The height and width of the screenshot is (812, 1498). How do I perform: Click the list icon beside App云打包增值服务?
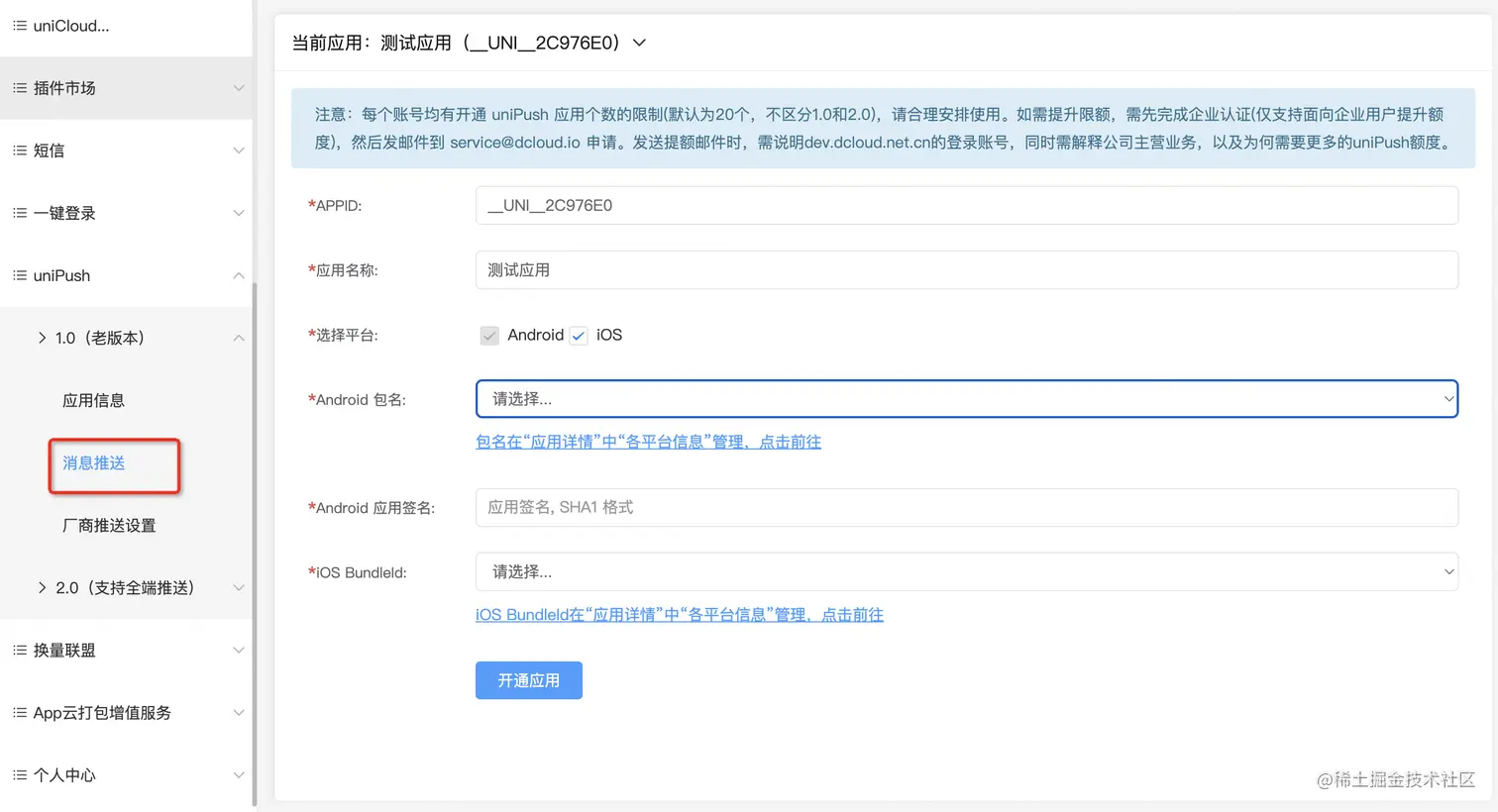click(x=20, y=712)
